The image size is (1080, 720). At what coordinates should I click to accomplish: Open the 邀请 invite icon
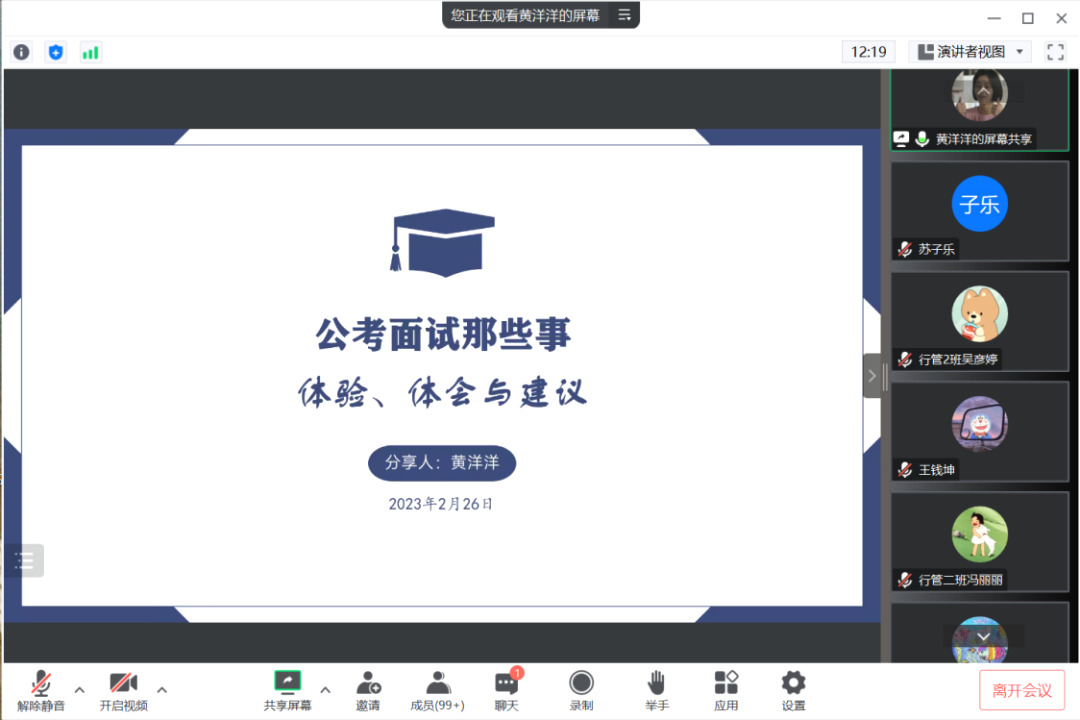[368, 690]
